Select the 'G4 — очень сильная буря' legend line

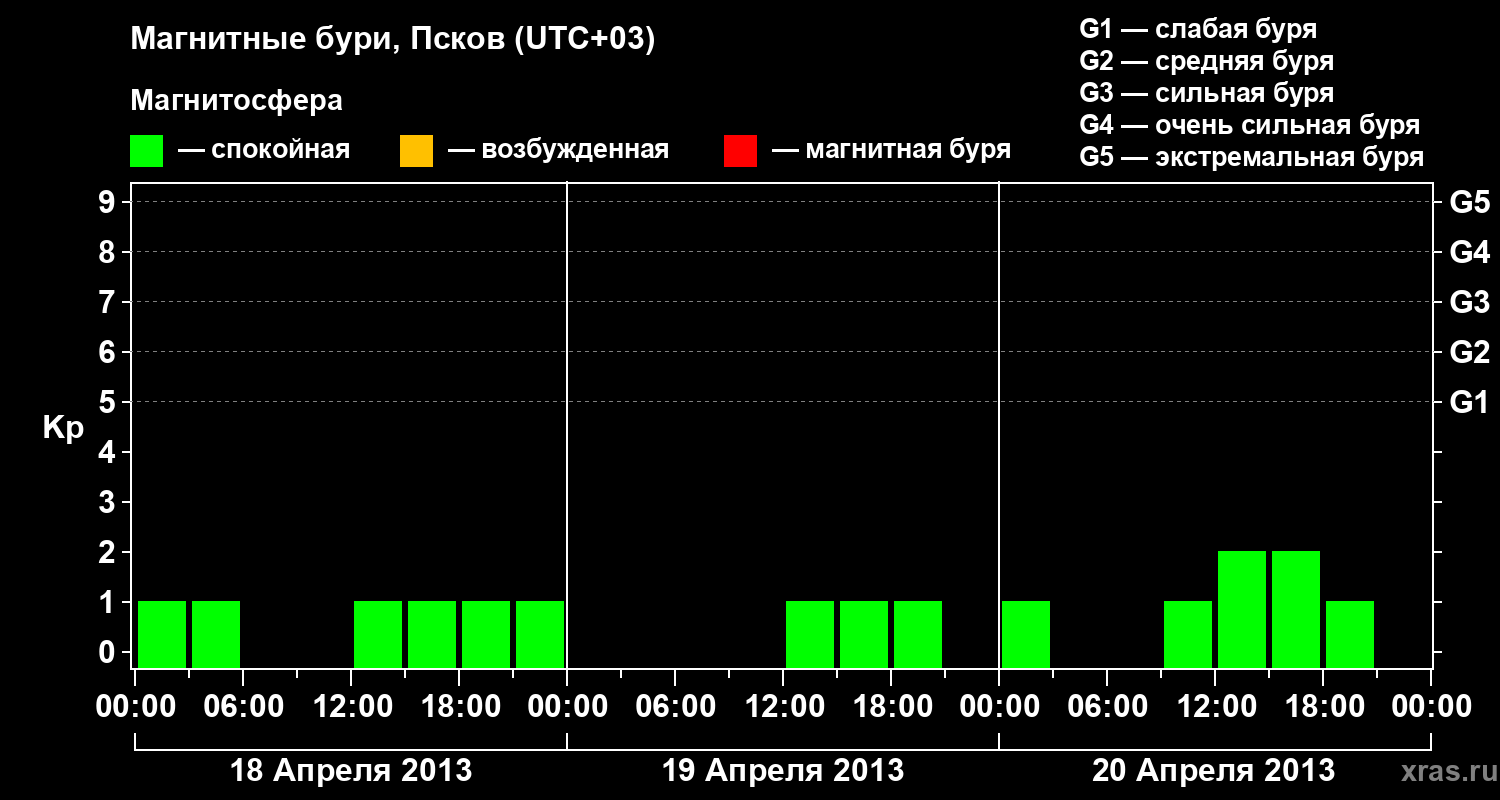pos(1250,125)
